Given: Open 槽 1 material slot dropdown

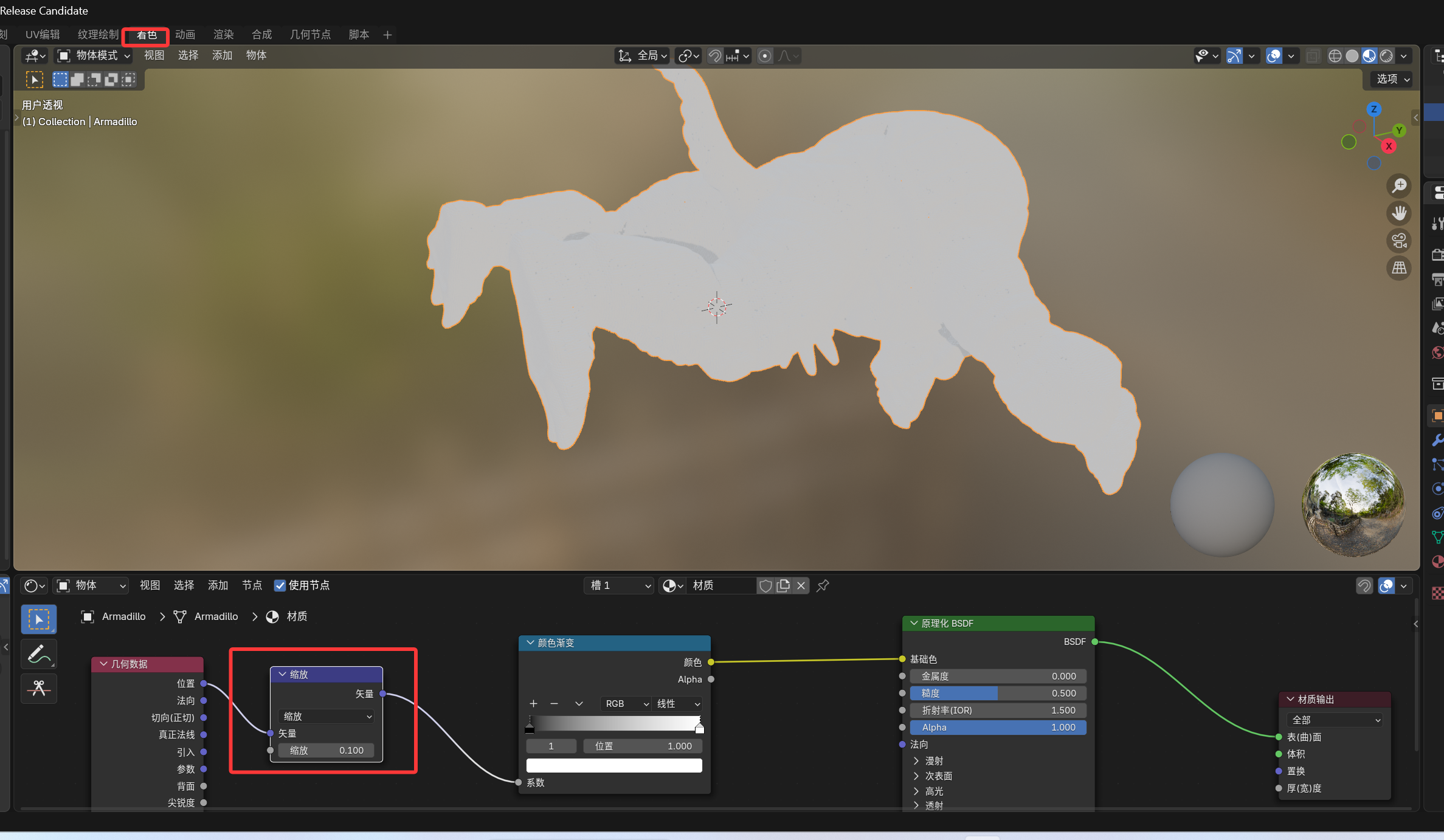Looking at the screenshot, I should tap(619, 585).
